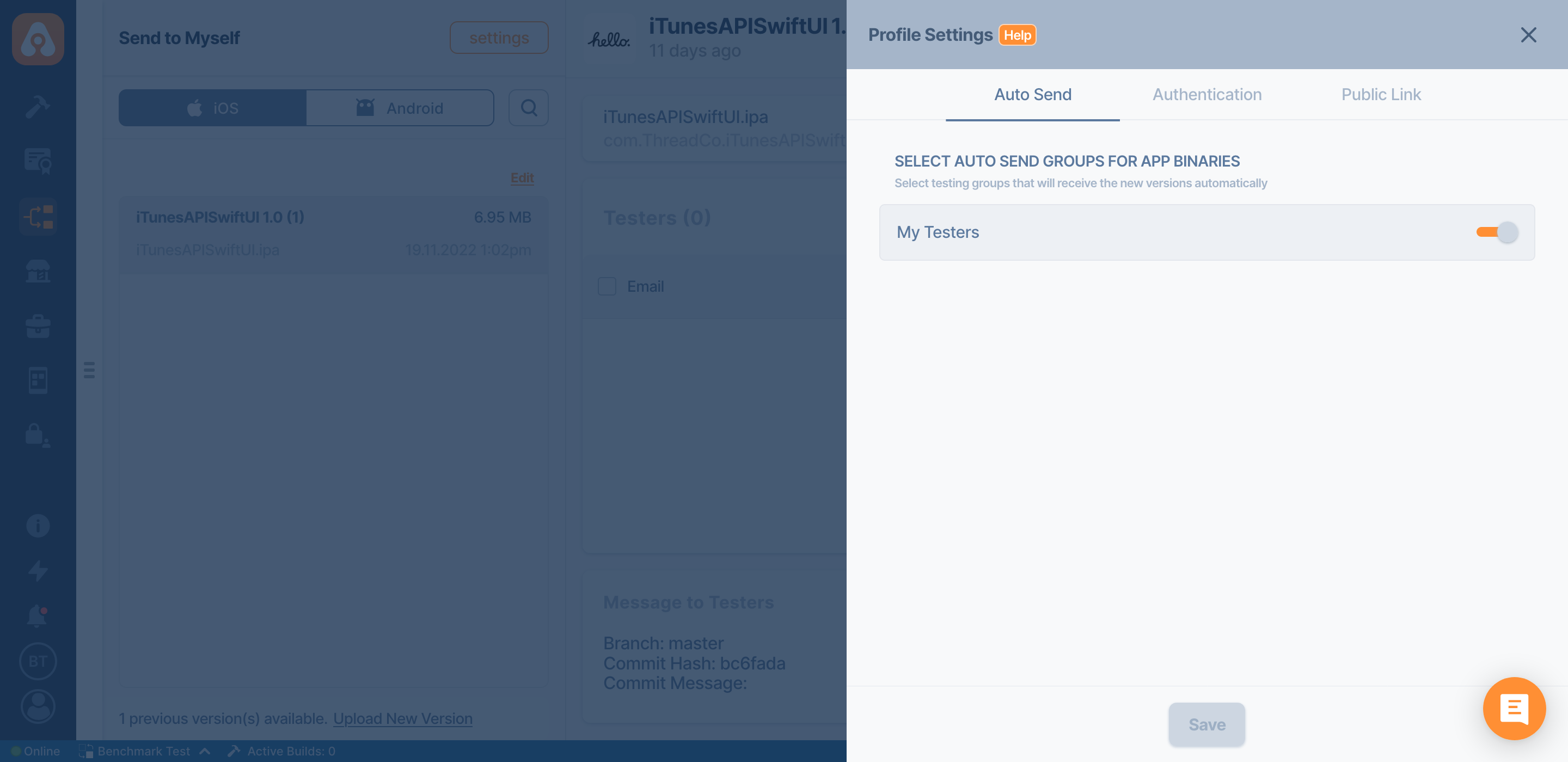Click the Testers (0) heading
1568x762 pixels.
click(x=657, y=217)
